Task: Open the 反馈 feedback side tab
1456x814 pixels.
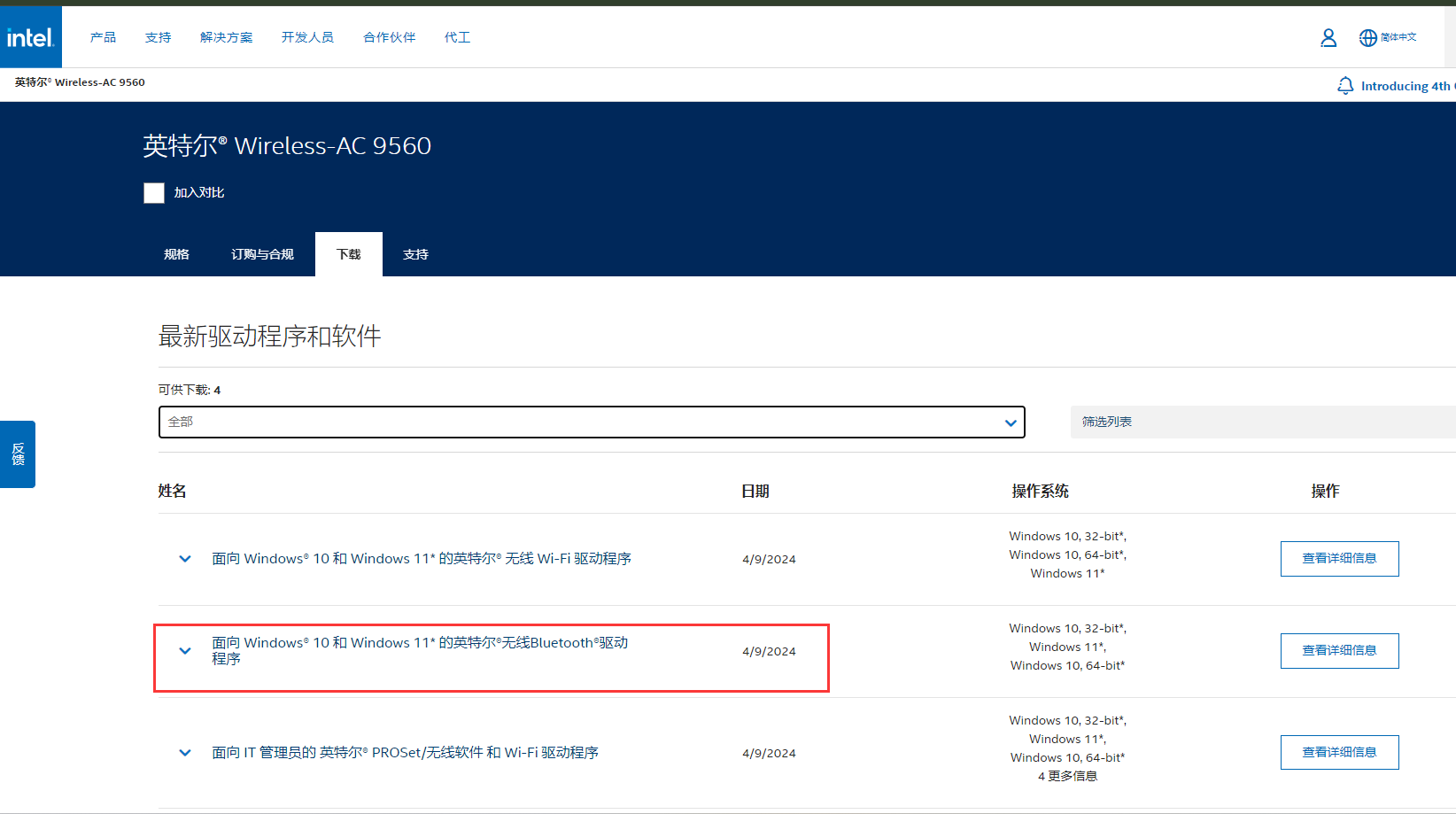Action: (18, 454)
